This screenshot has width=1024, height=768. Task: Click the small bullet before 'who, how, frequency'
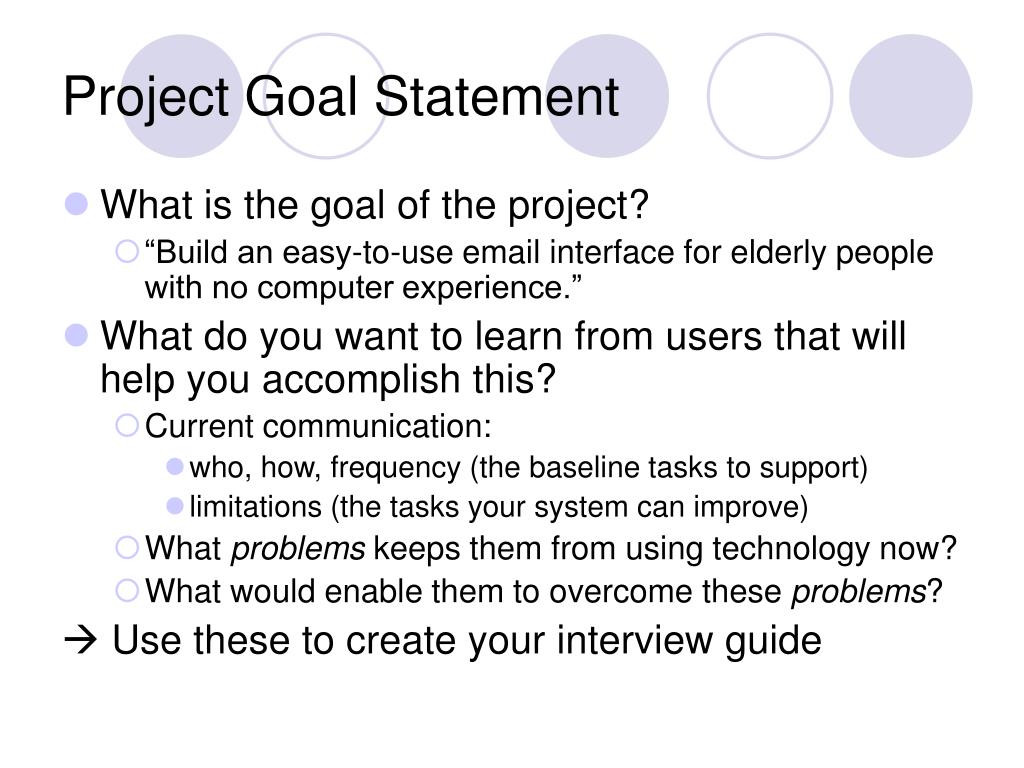174,466
